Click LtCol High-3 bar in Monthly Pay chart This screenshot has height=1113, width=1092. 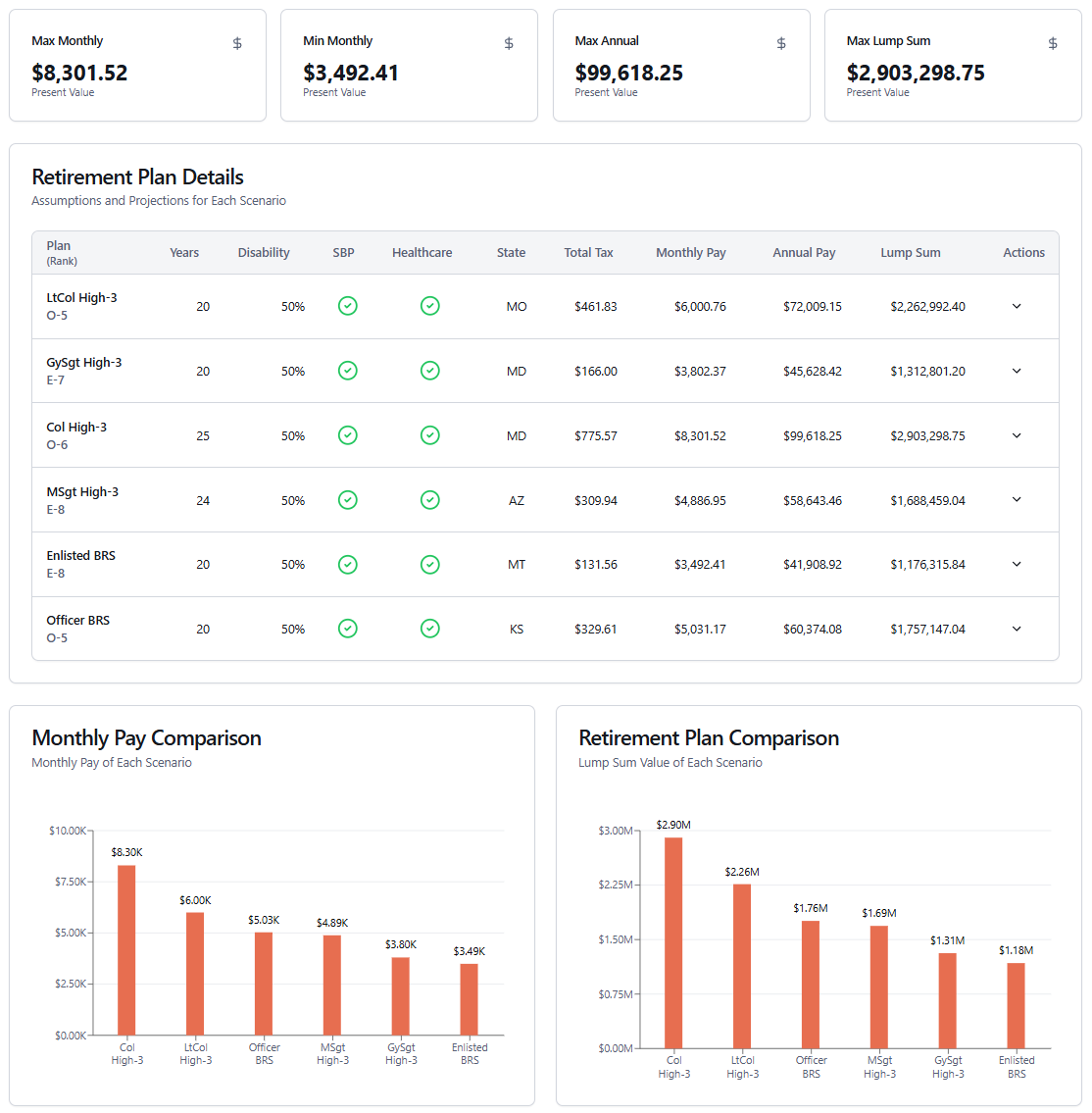coord(195,974)
